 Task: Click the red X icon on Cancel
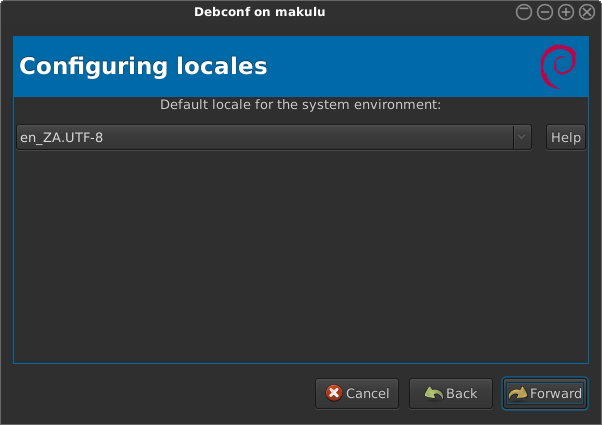334,393
